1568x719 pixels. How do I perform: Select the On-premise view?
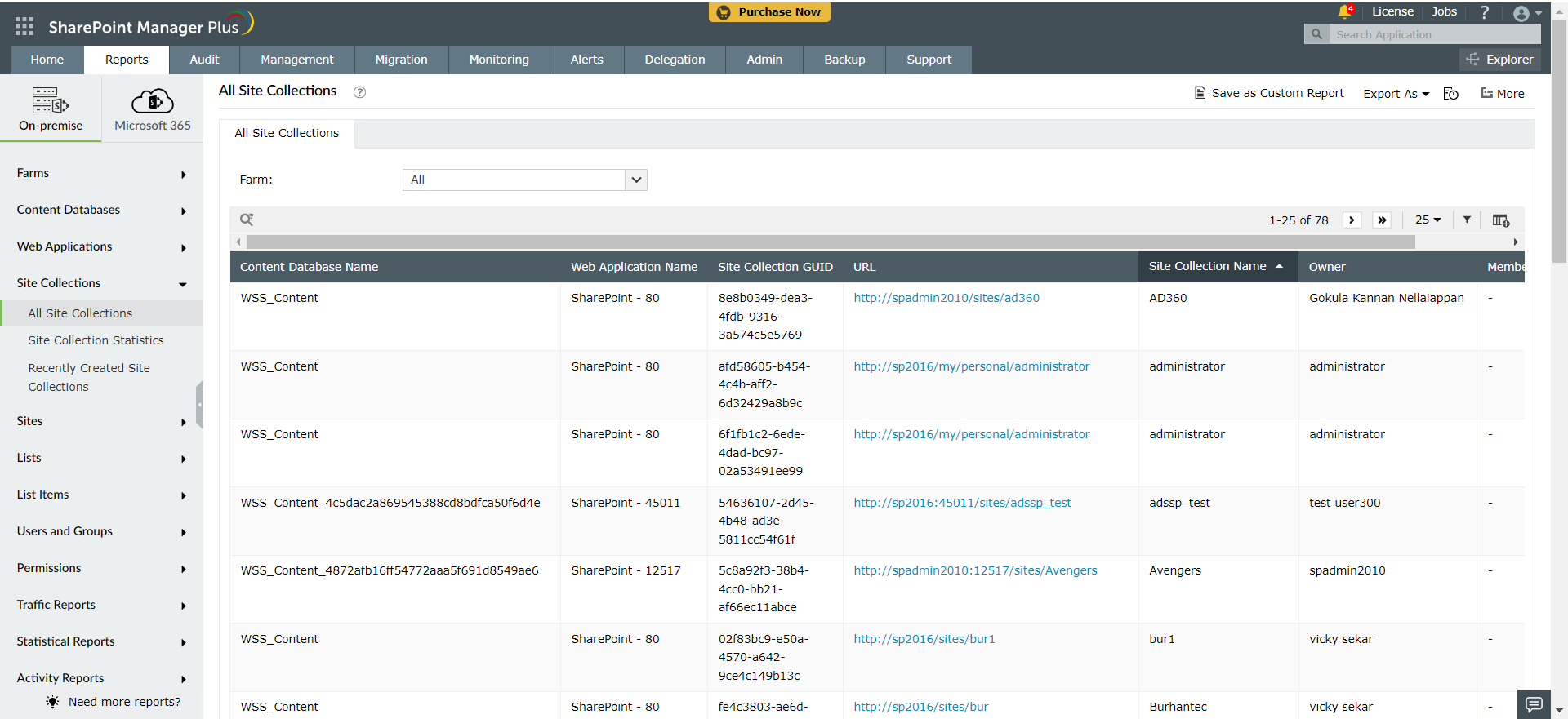coord(51,109)
